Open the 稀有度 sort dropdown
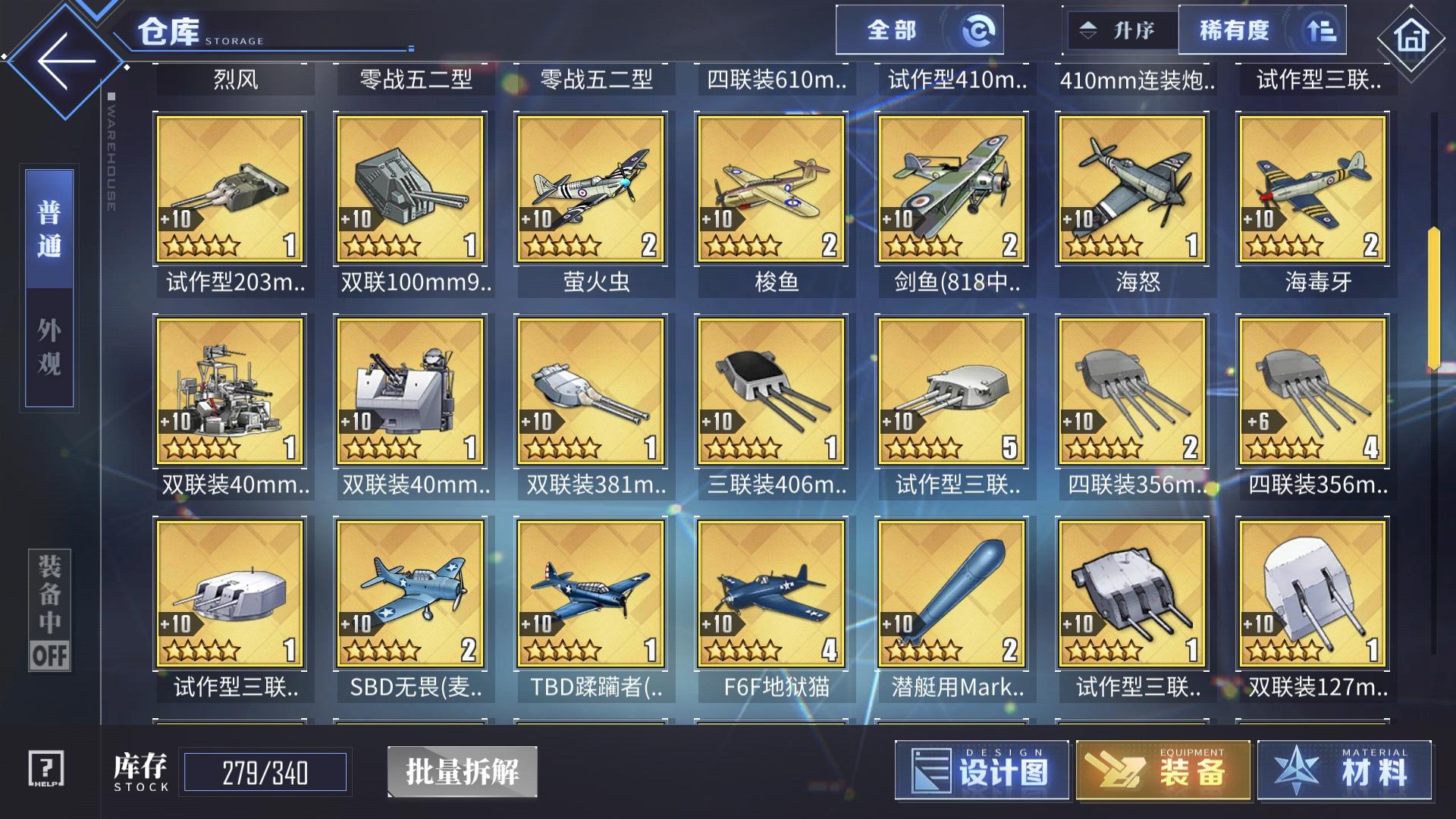The image size is (1456, 819). tap(1263, 30)
